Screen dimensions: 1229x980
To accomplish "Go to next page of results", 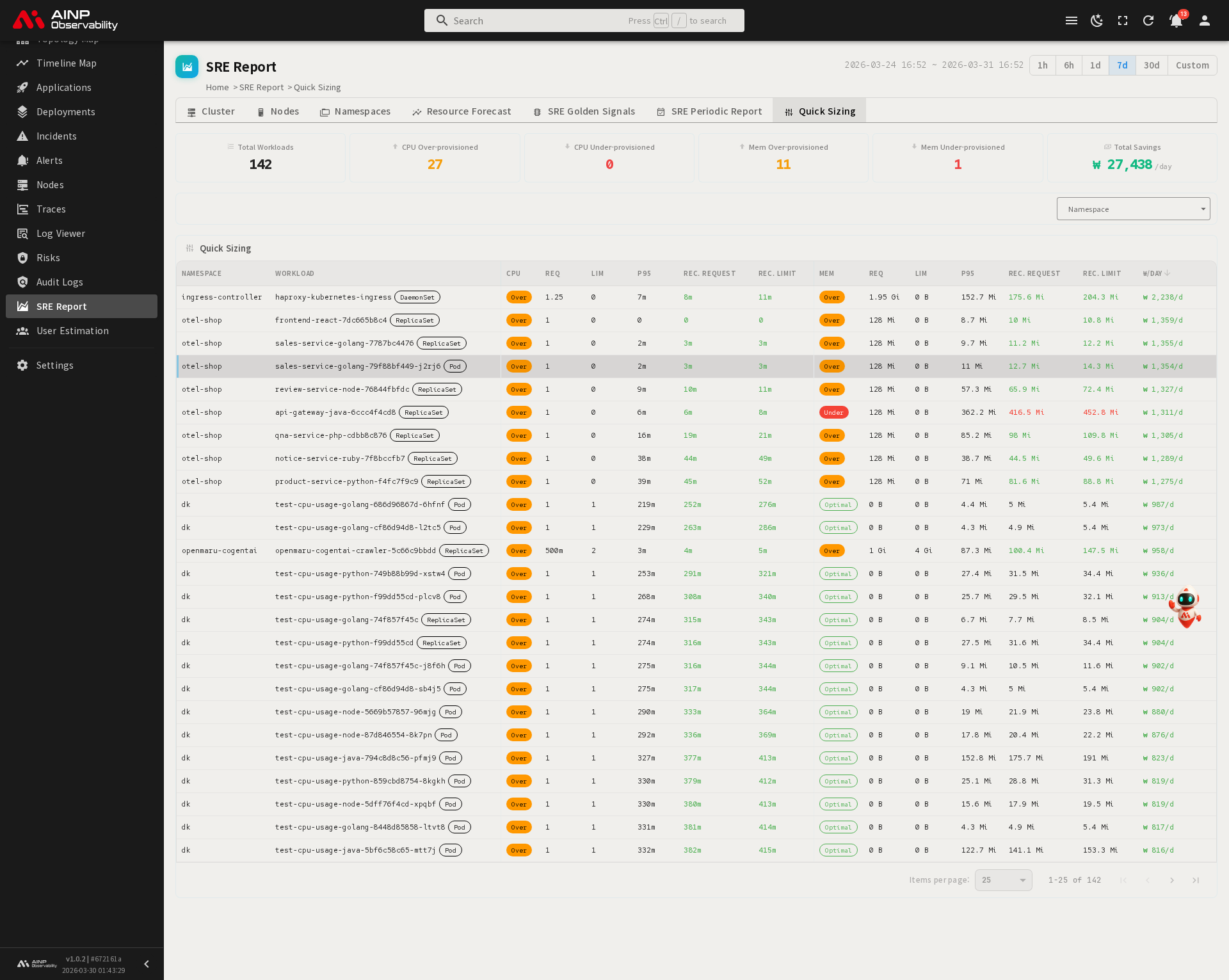I will (1171, 880).
